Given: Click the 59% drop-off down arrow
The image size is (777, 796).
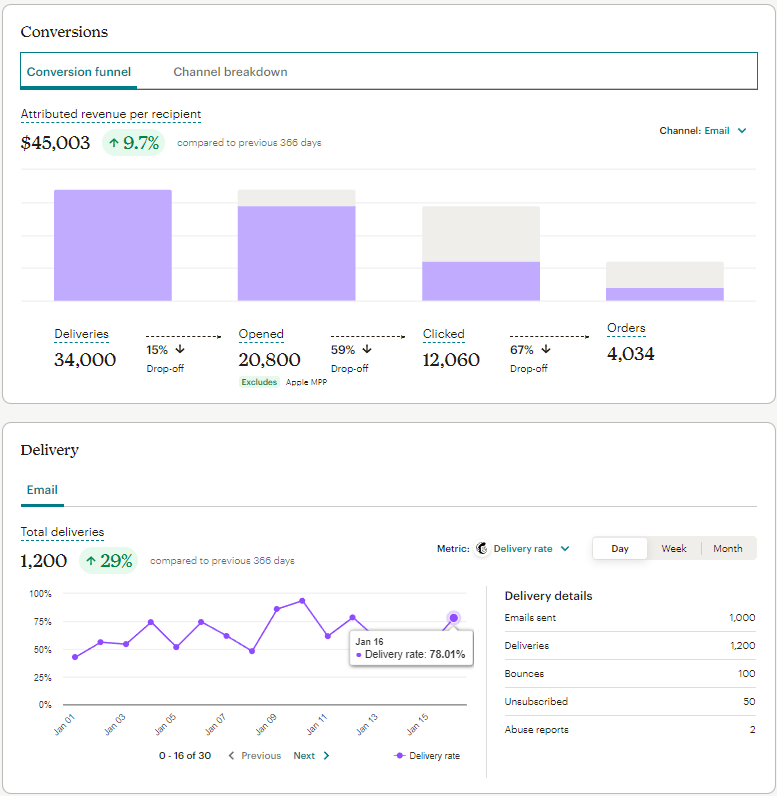Looking at the screenshot, I should click(367, 349).
